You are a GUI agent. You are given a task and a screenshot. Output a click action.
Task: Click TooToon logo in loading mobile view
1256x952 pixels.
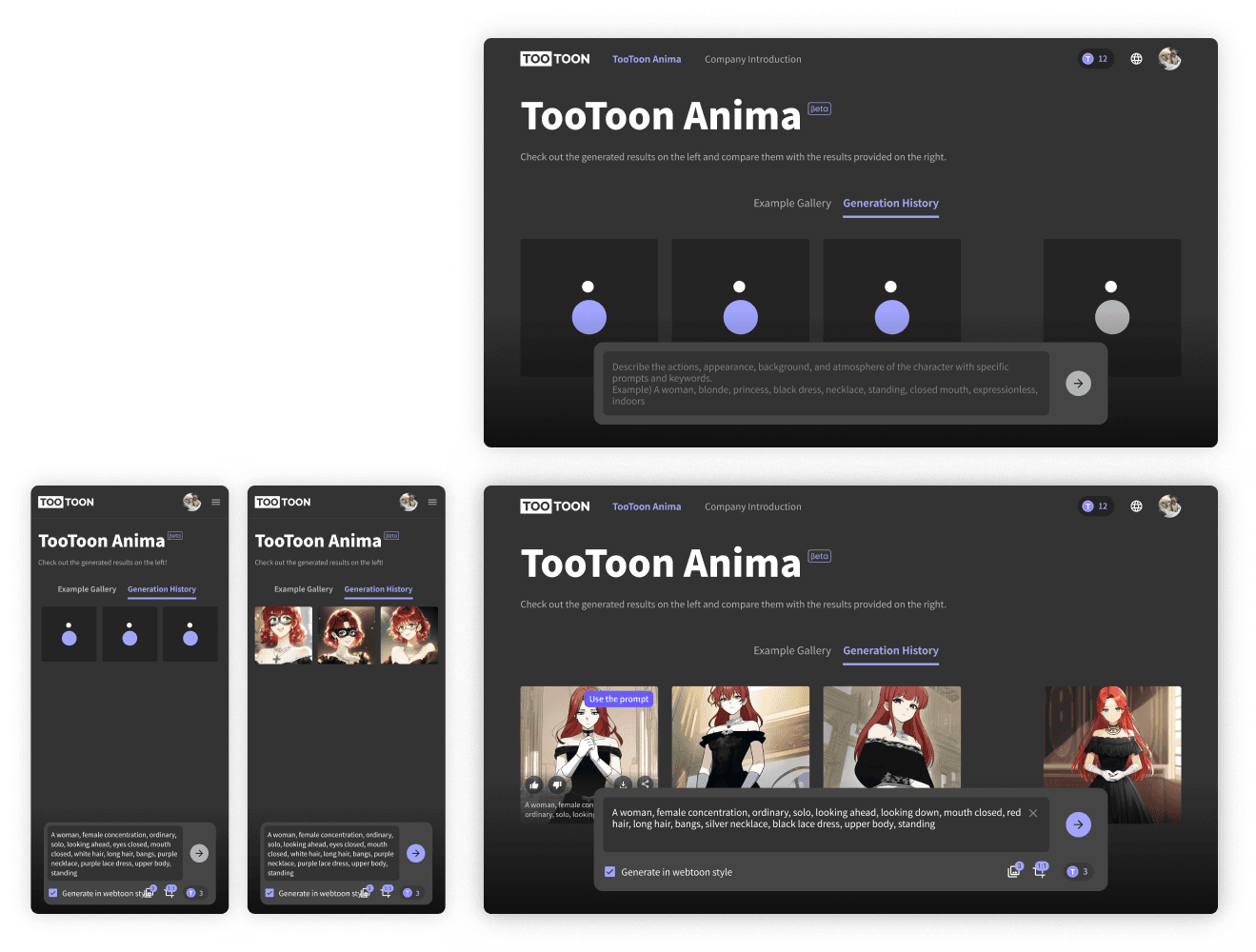(66, 502)
